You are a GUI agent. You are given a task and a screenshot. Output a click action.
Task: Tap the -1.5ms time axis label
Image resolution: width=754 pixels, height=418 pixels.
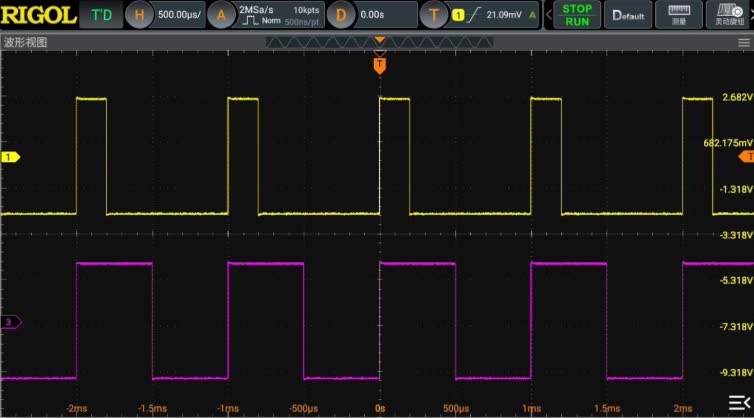pyautogui.click(x=152, y=408)
